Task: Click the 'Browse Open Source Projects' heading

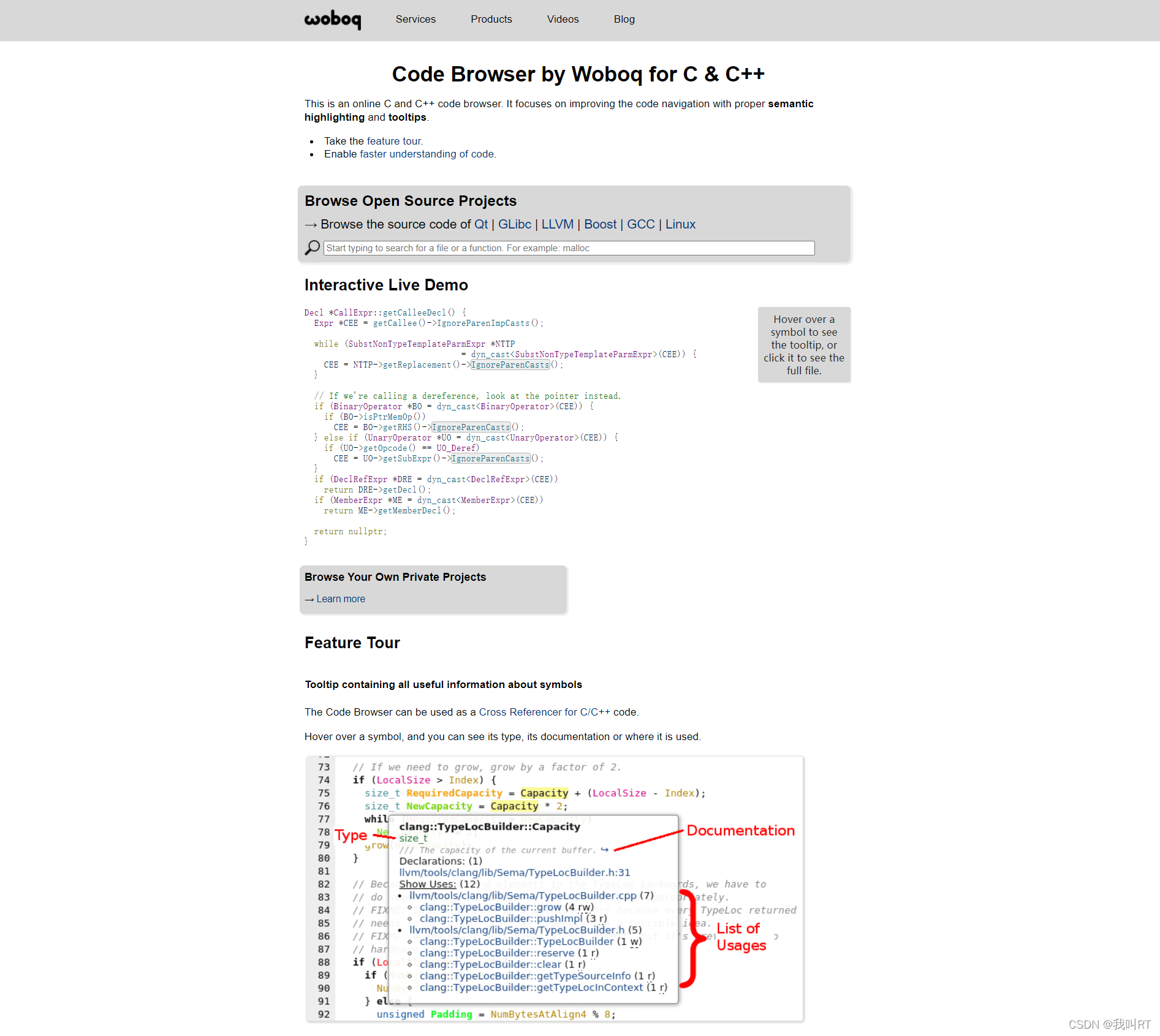Action: coord(411,201)
